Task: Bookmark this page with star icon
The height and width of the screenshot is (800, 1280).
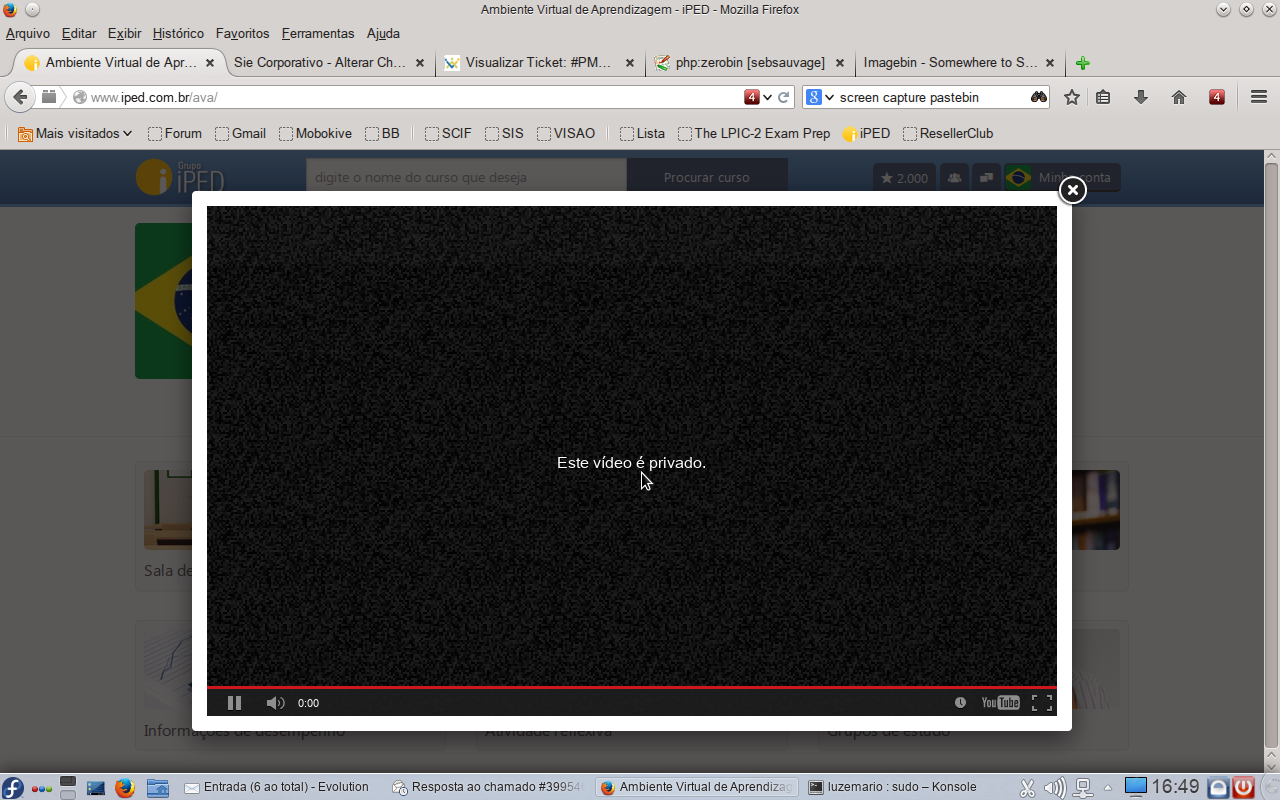Action: [1072, 97]
